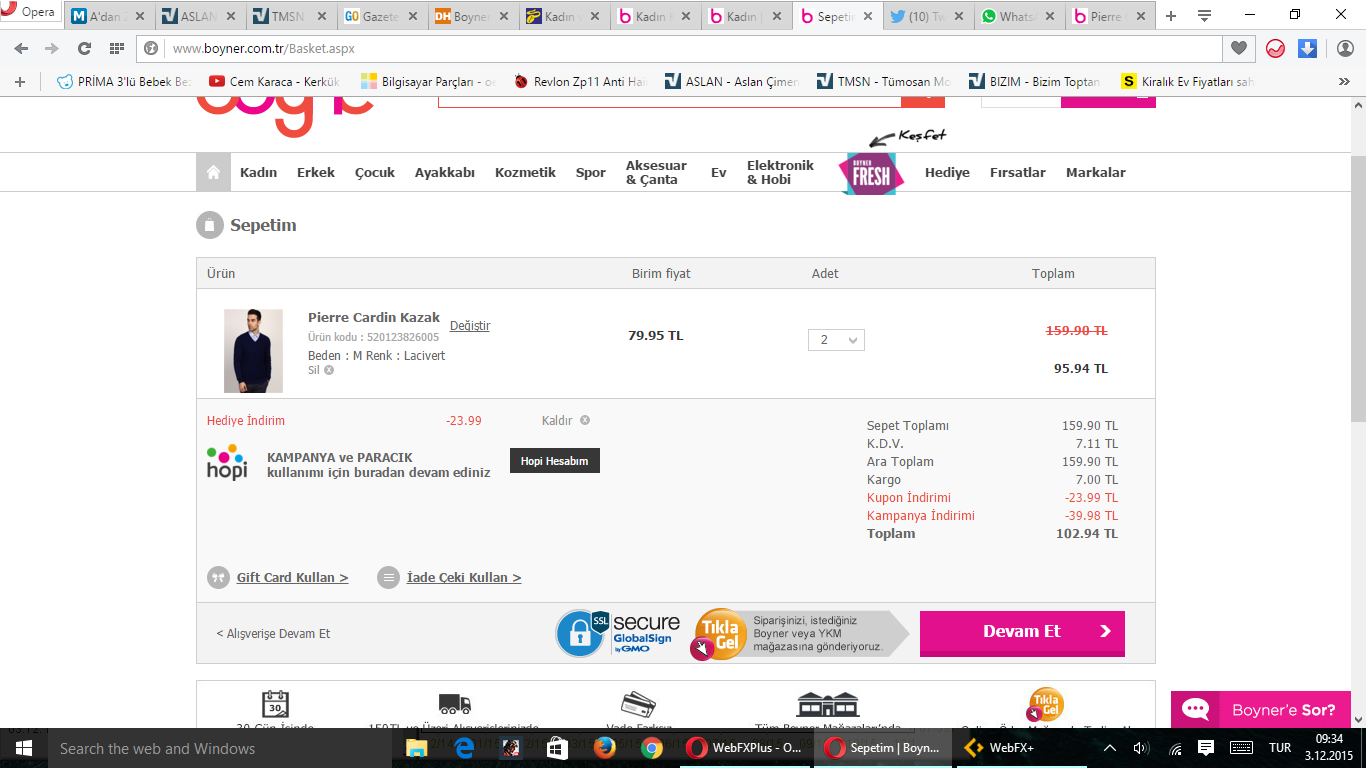
Task: Click the new tab plus button
Action: coord(1171,16)
